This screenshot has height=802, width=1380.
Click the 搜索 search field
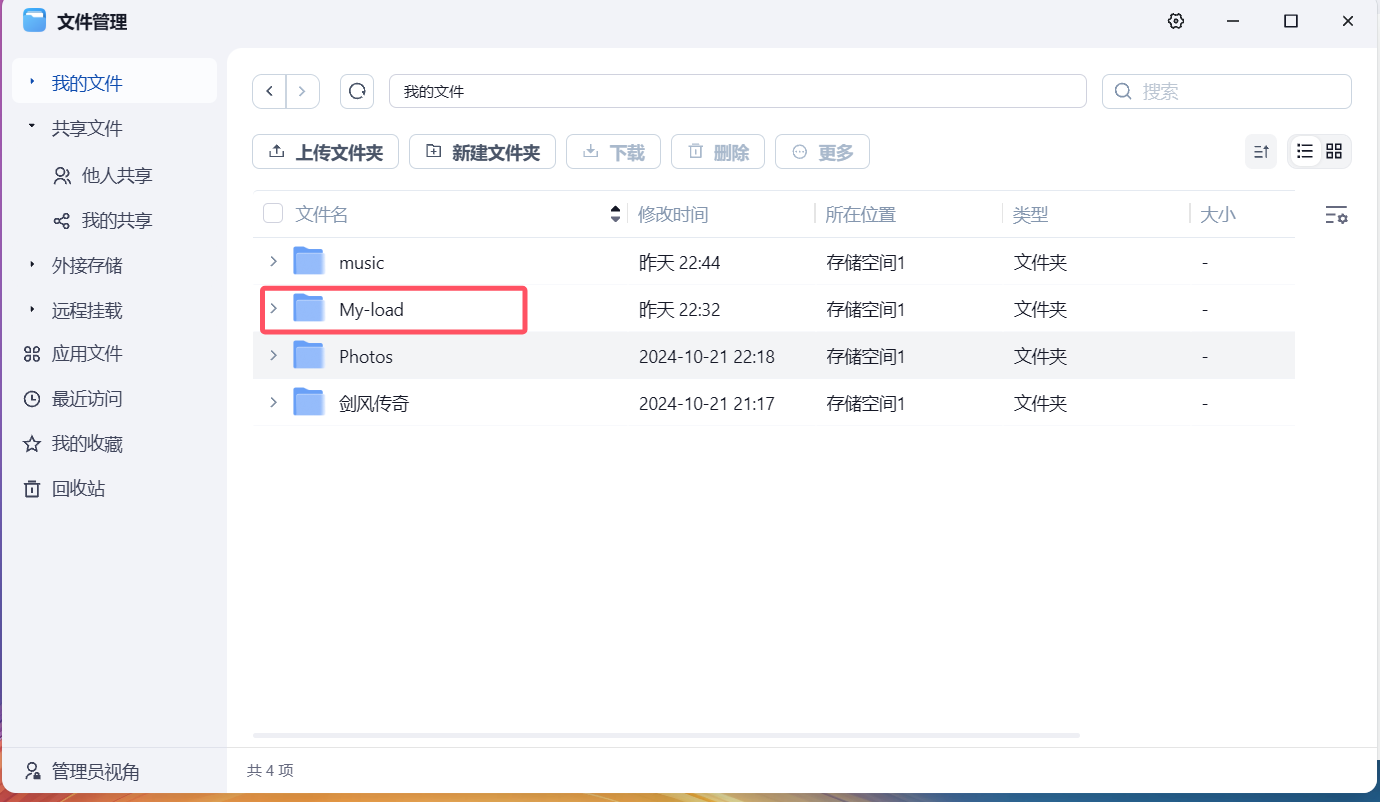coord(1227,91)
